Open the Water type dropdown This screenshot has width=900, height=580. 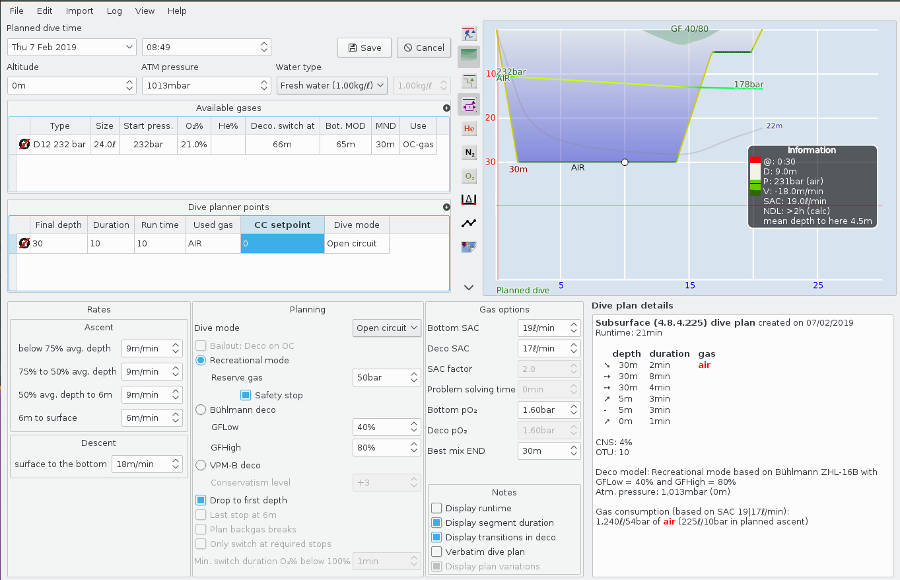click(x=331, y=86)
